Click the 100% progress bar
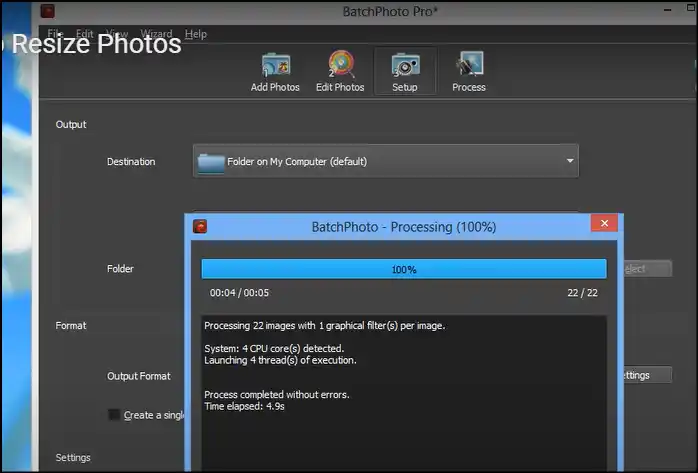 [x=404, y=269]
